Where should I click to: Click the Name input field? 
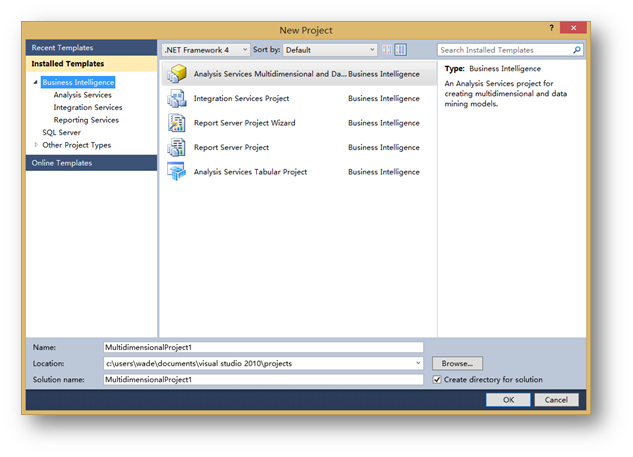tap(263, 347)
